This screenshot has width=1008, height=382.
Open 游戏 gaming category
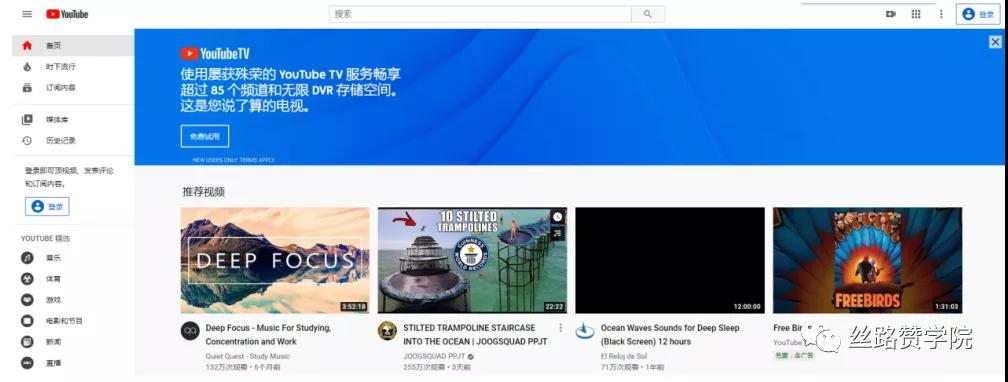(x=73, y=300)
